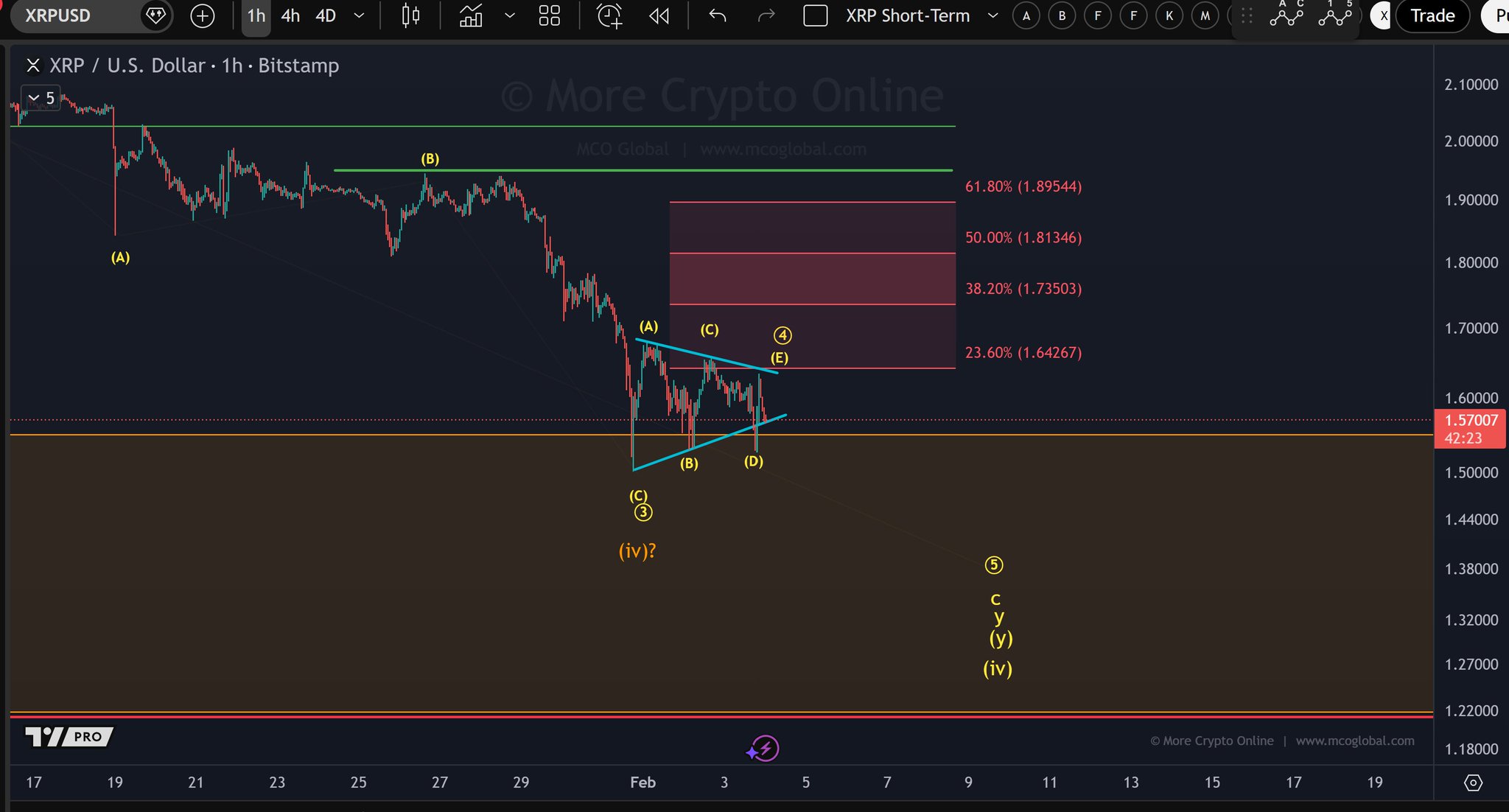Image resolution: width=1509 pixels, height=812 pixels.
Task: Select the 12345 Elliott impulse wave tool
Action: tap(1335, 15)
